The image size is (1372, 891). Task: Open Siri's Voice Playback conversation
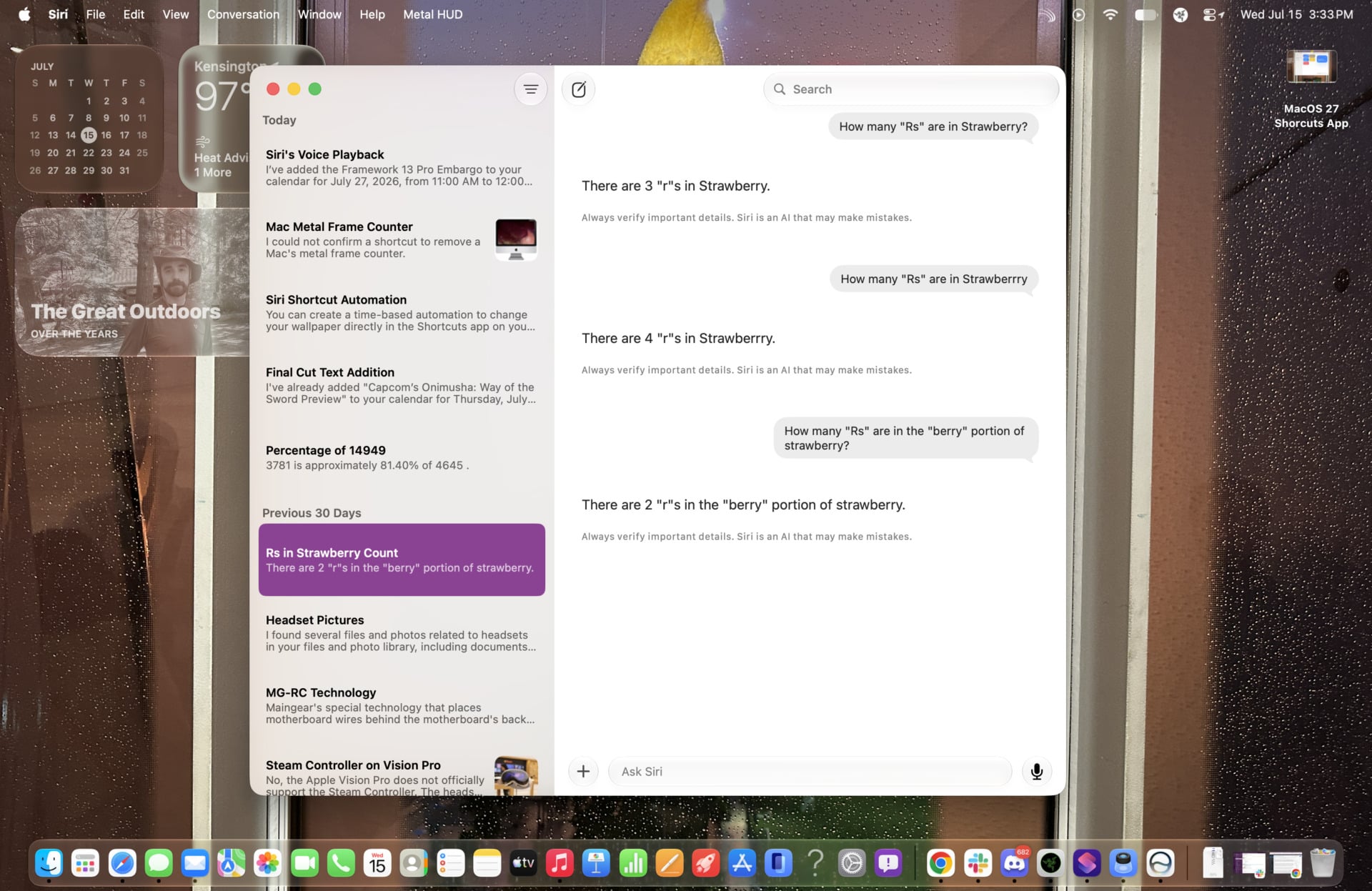402,168
